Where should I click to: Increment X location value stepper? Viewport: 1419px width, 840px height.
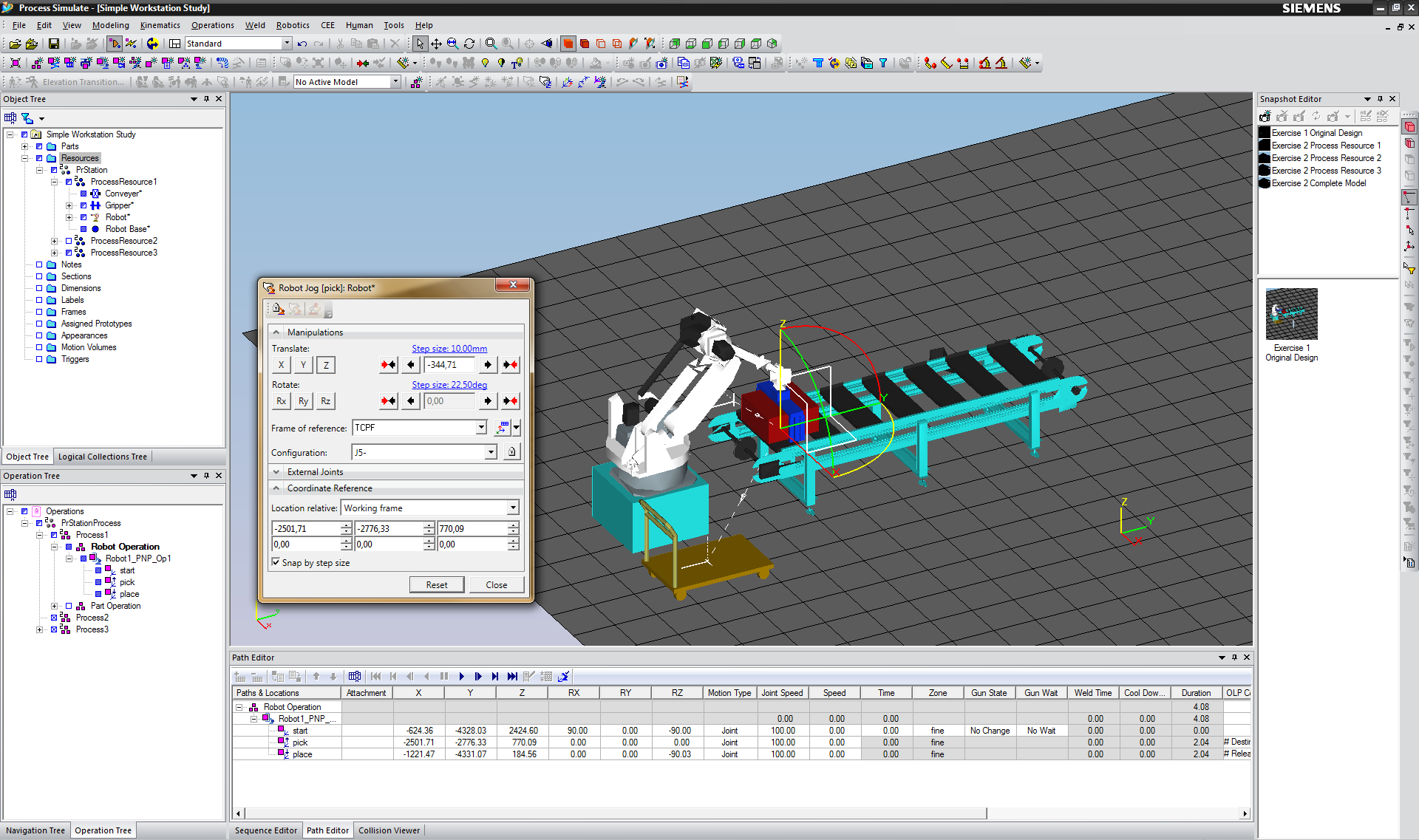(x=346, y=525)
